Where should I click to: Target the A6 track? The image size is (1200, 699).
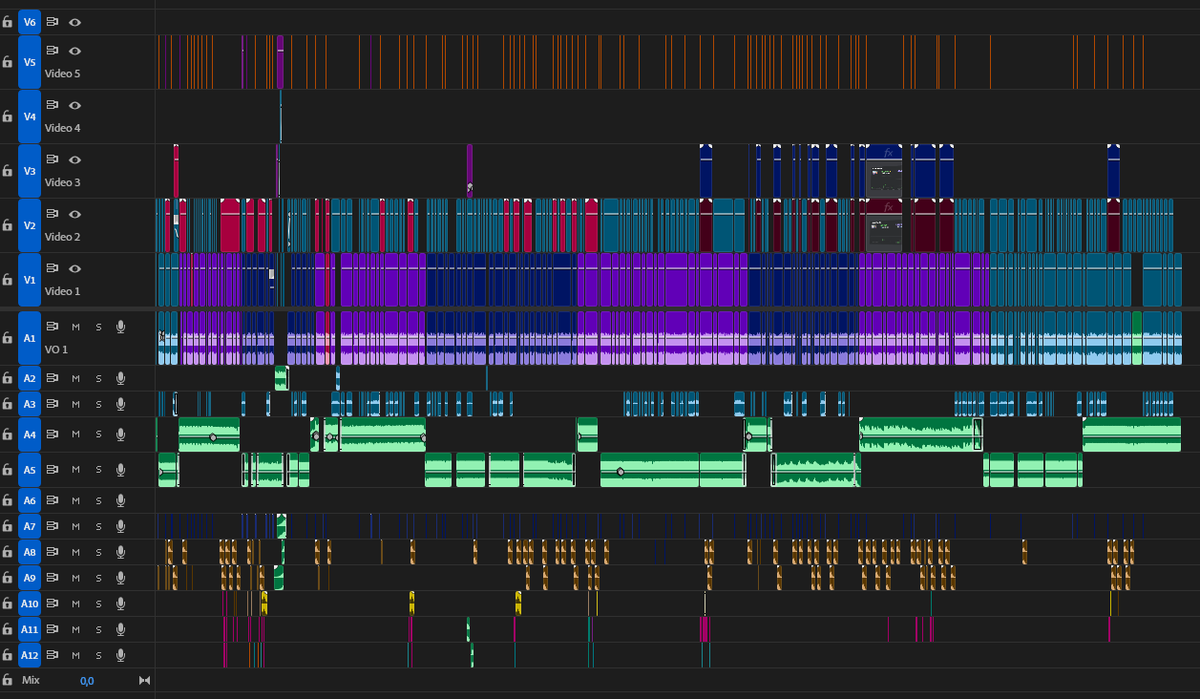[x=30, y=500]
